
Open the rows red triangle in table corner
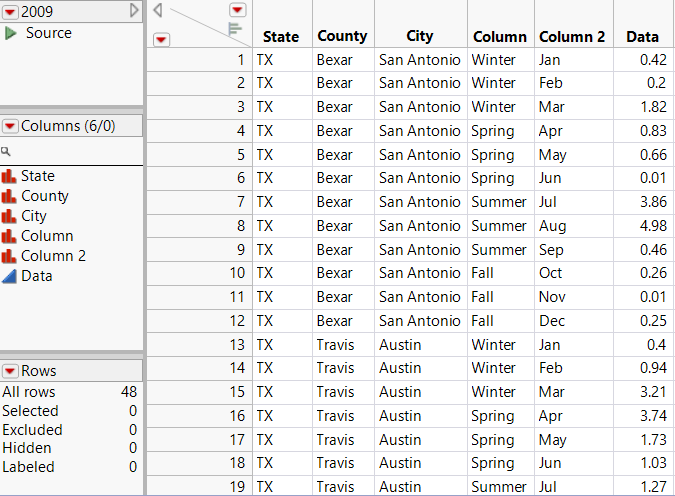click(162, 39)
